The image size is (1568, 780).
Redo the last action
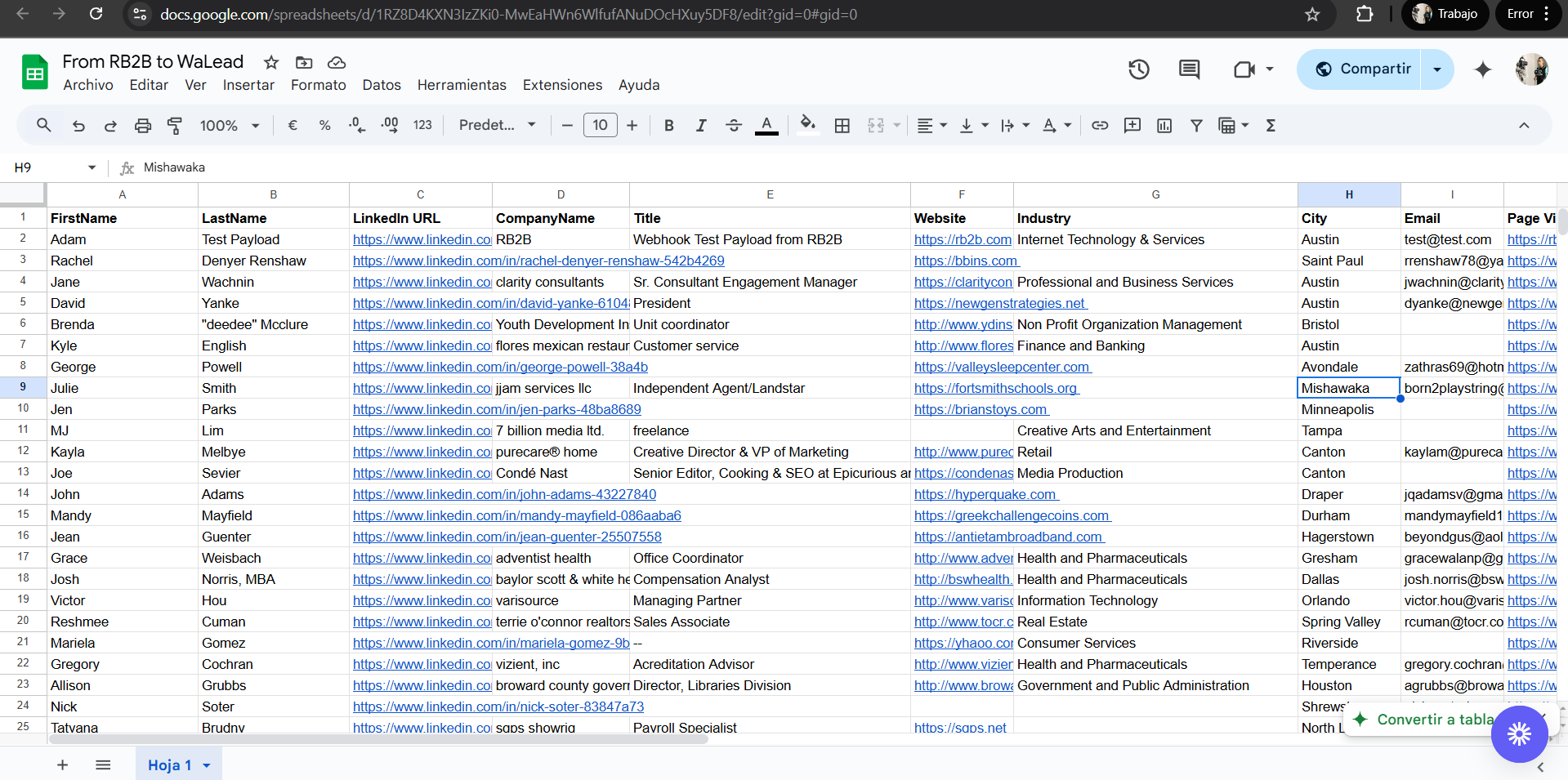(110, 125)
